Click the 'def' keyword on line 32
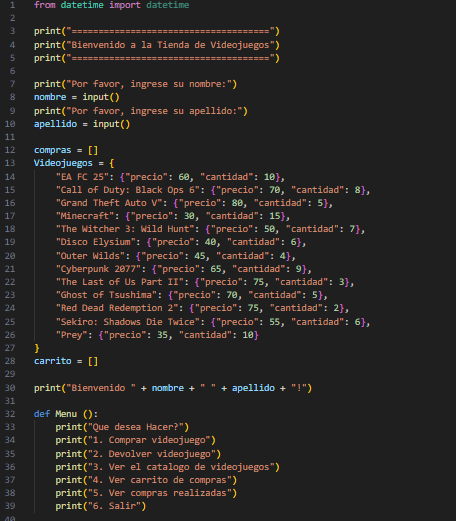 42,414
